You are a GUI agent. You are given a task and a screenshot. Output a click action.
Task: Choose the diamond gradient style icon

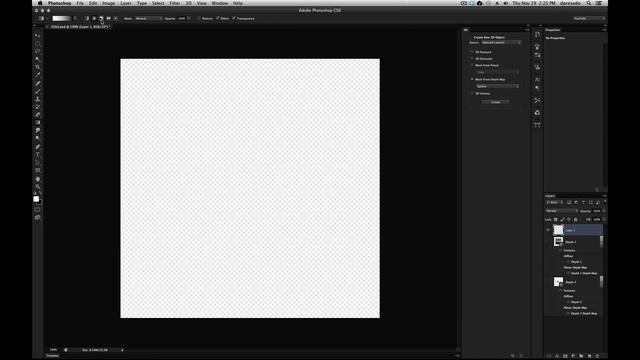116,18
